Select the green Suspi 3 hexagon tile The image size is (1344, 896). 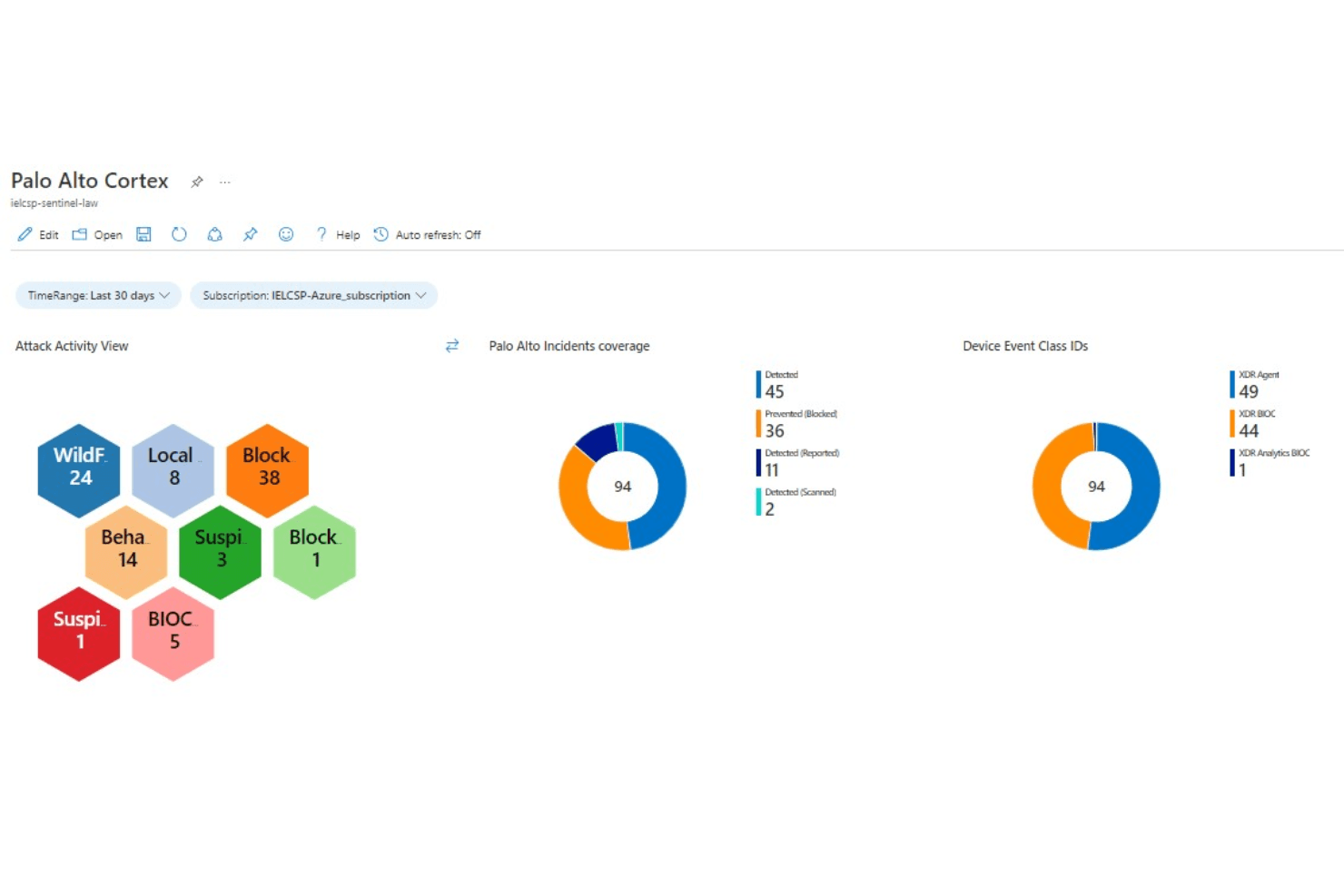point(221,552)
